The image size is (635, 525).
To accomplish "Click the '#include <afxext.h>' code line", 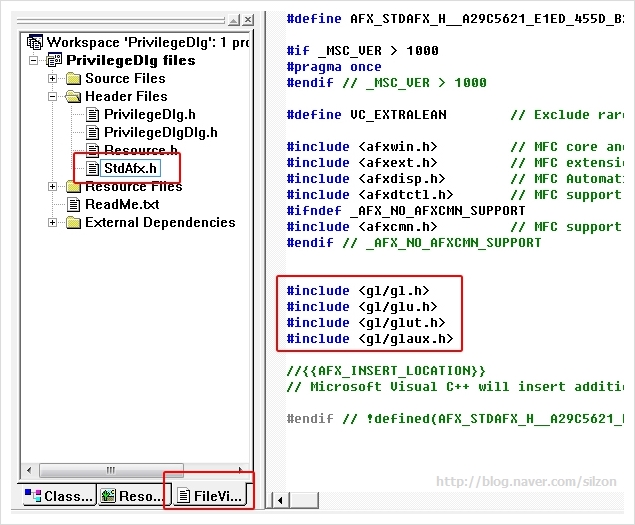I will coord(362,163).
